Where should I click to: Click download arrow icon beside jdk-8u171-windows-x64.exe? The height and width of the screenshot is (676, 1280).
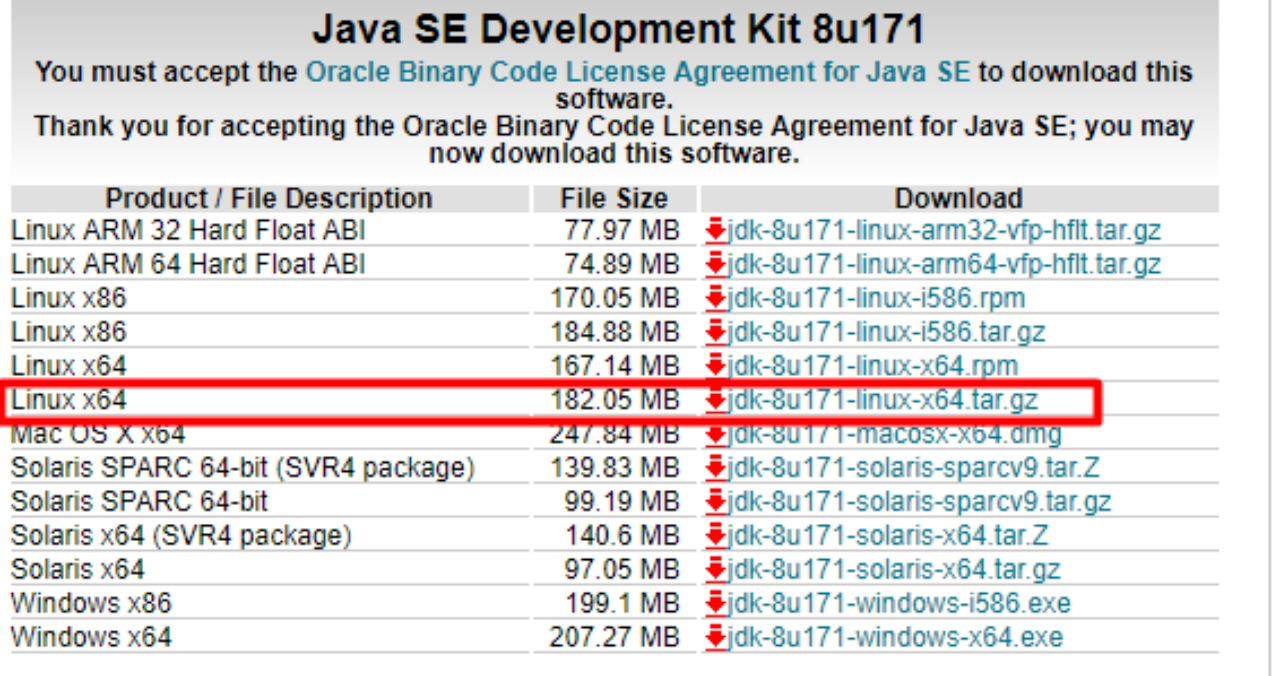pos(715,638)
